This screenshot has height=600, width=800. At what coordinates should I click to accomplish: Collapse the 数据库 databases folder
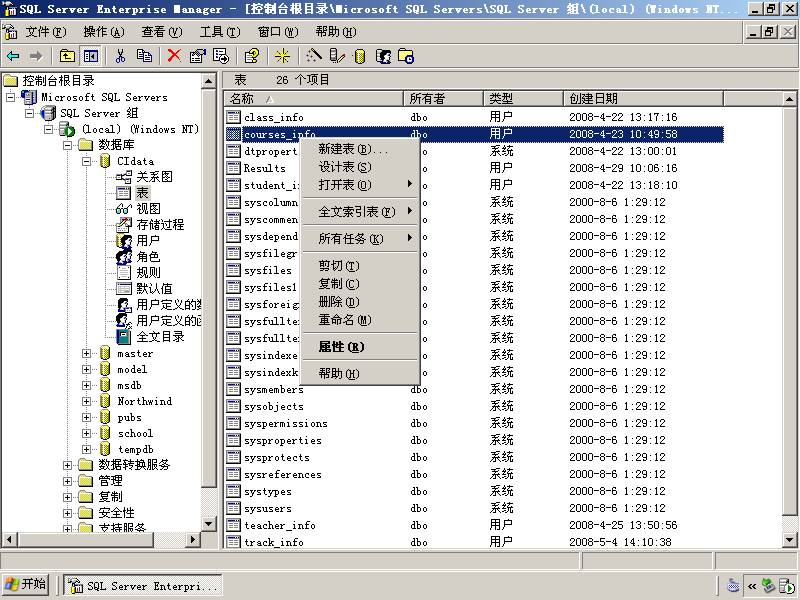click(67, 145)
